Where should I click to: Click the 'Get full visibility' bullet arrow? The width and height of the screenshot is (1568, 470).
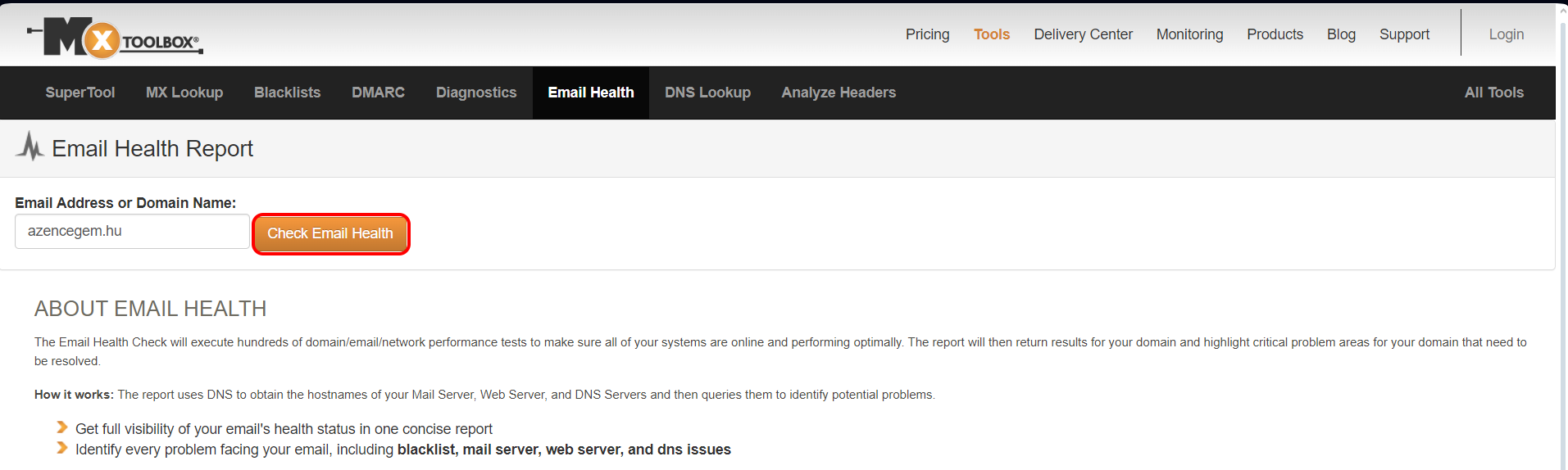(61, 427)
